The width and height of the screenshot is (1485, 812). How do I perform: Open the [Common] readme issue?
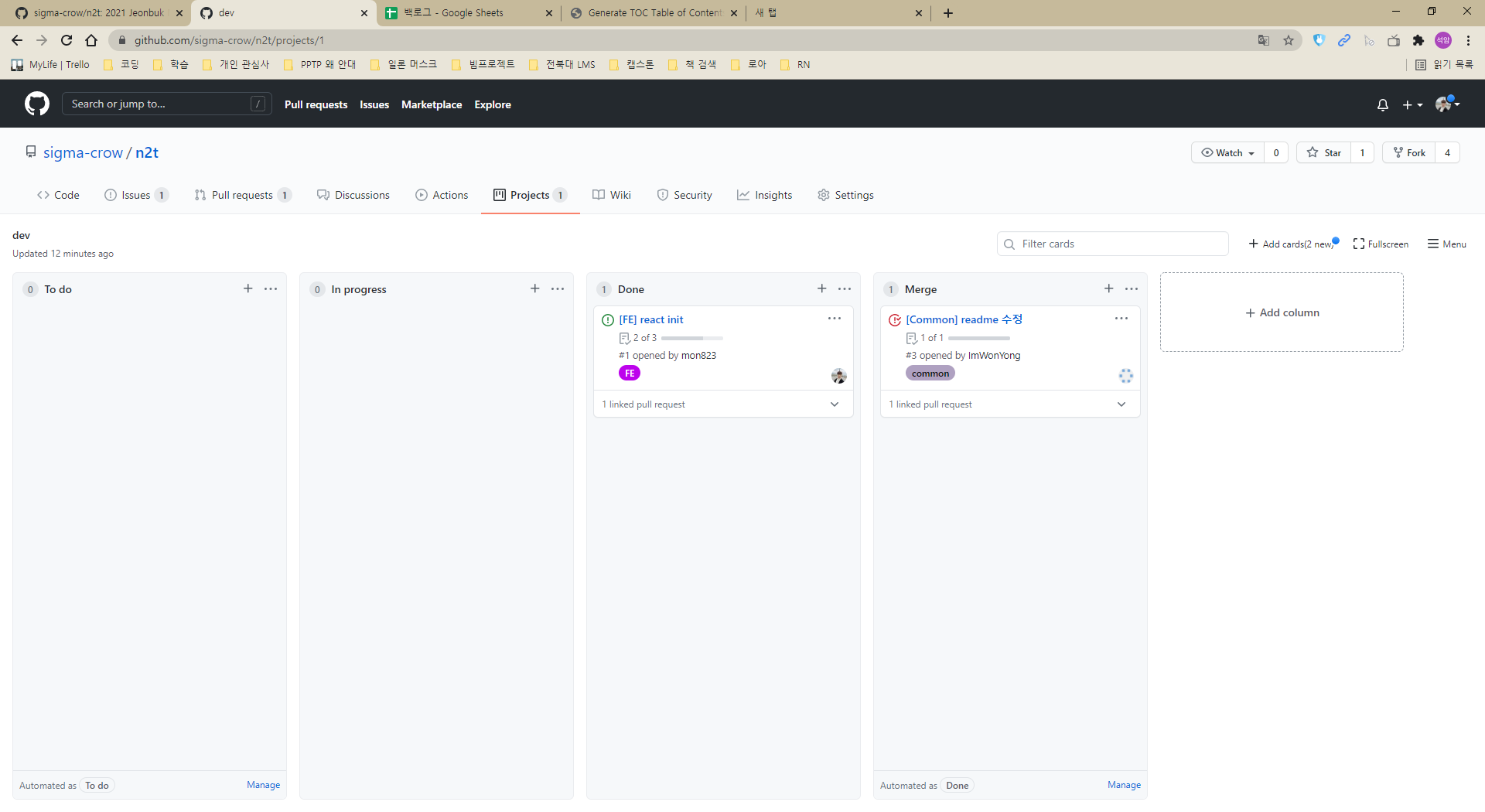point(964,319)
